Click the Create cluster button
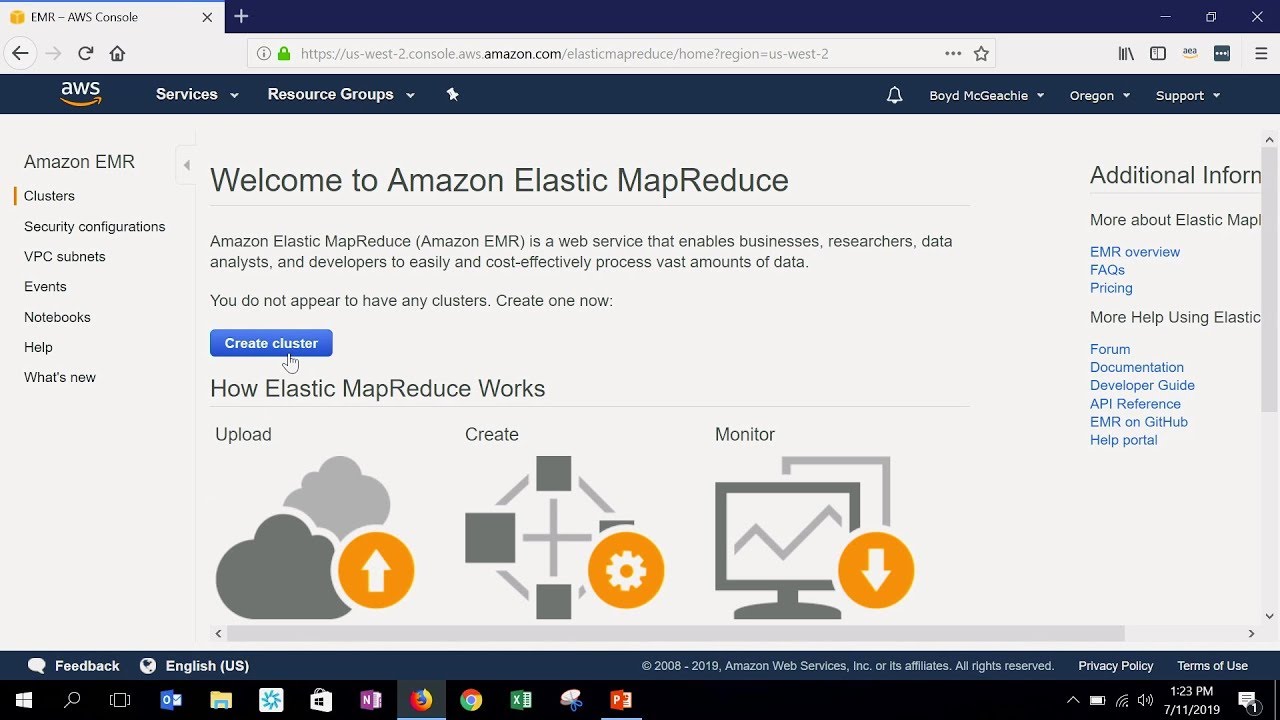This screenshot has height=720, width=1280. pyautogui.click(x=271, y=343)
